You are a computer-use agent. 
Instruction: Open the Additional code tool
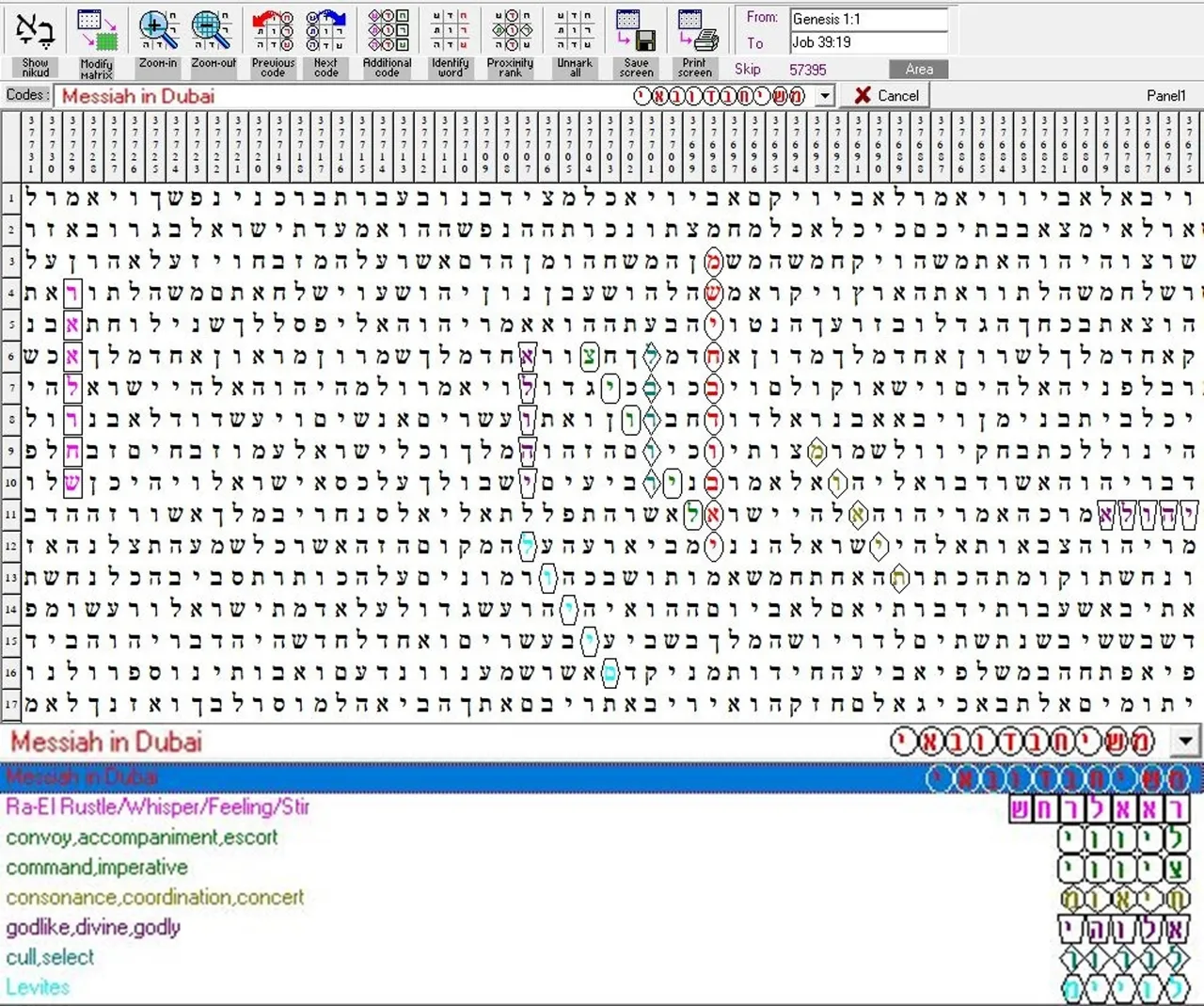click(388, 40)
